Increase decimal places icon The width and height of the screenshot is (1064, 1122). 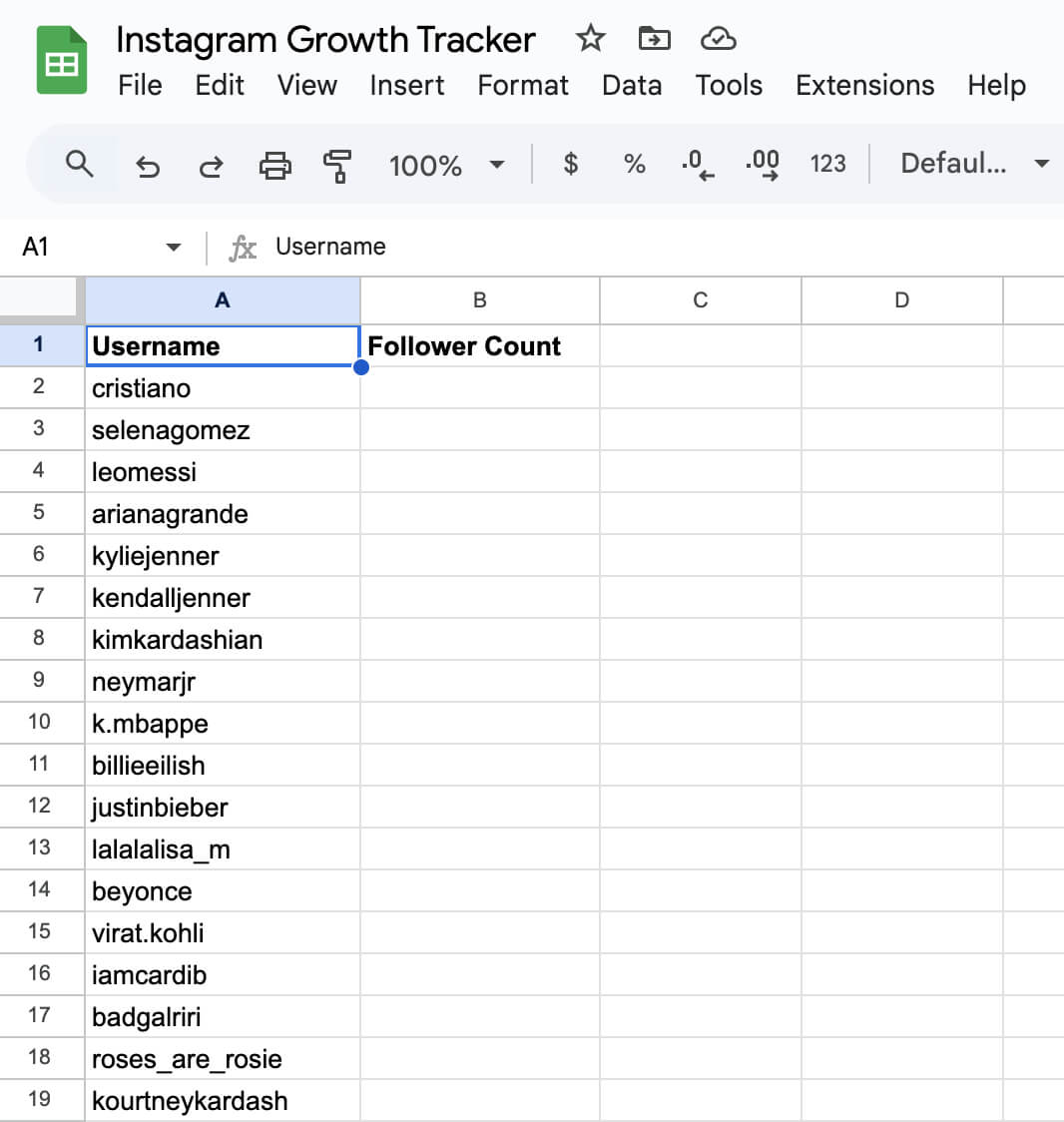[762, 165]
